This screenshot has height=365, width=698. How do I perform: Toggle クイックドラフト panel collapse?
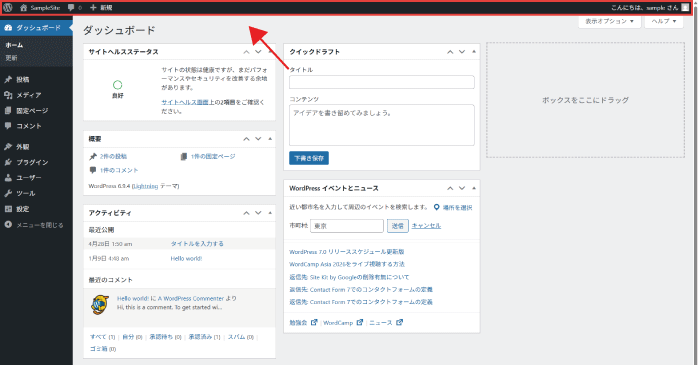[x=474, y=52]
